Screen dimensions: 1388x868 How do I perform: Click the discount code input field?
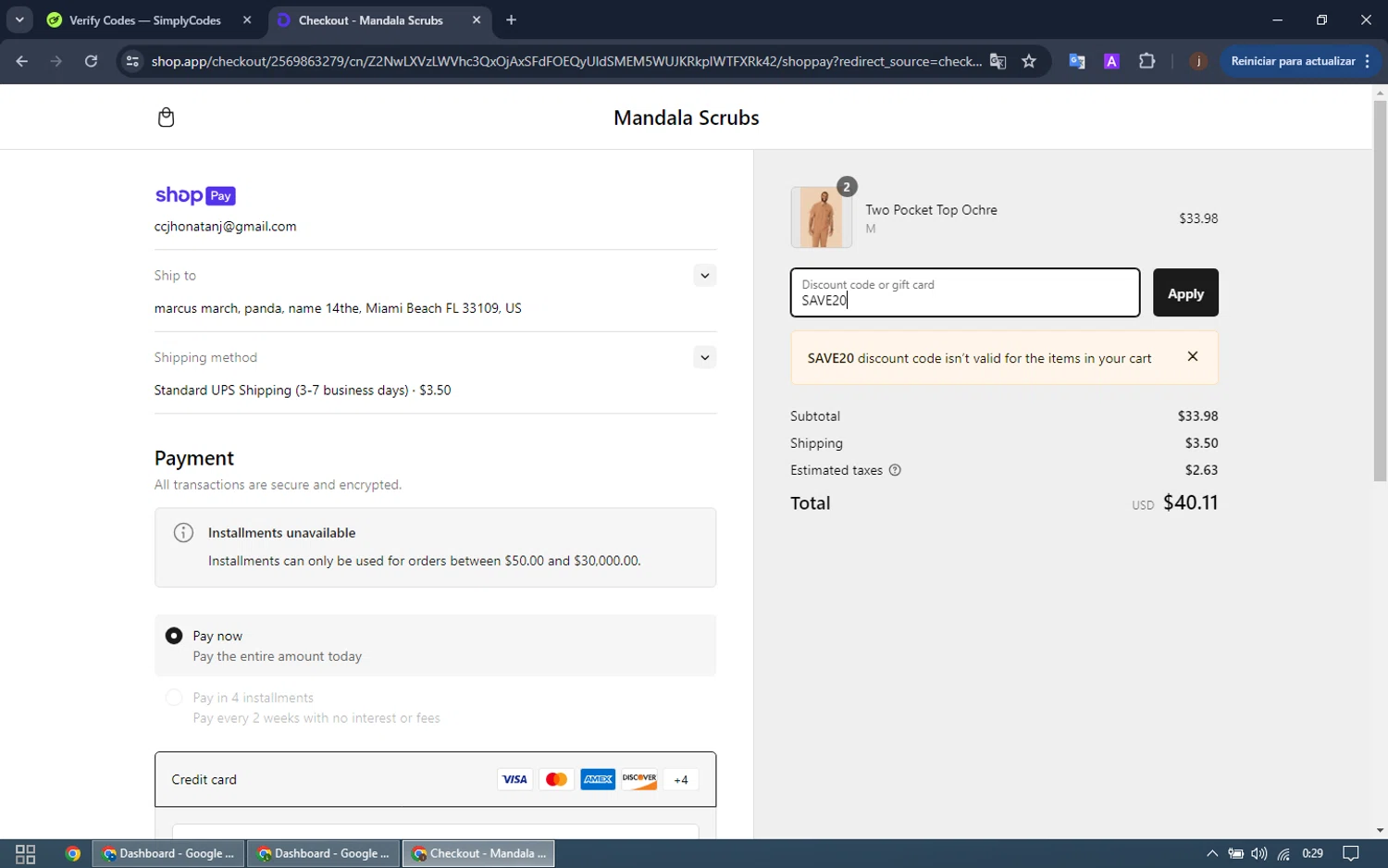pos(965,293)
